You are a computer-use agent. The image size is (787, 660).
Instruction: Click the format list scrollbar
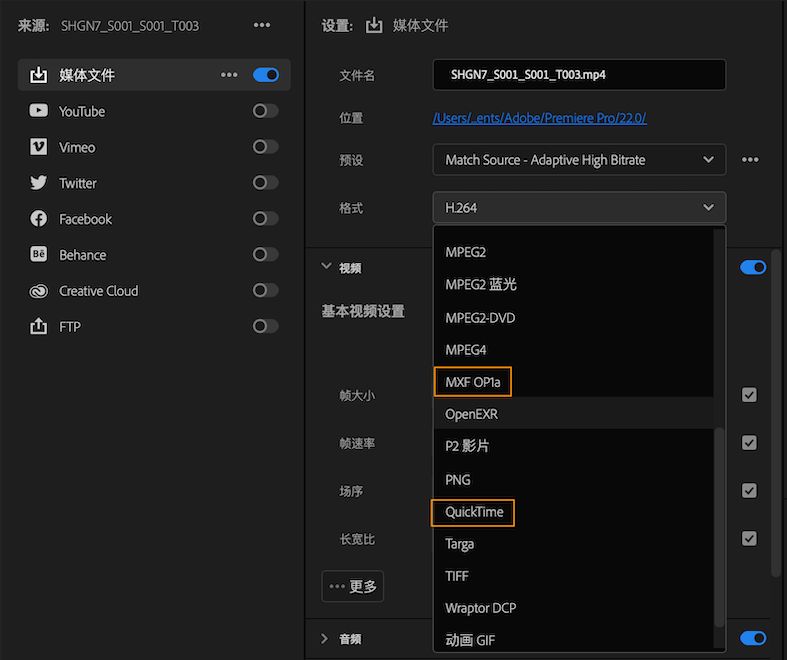pyautogui.click(x=719, y=525)
